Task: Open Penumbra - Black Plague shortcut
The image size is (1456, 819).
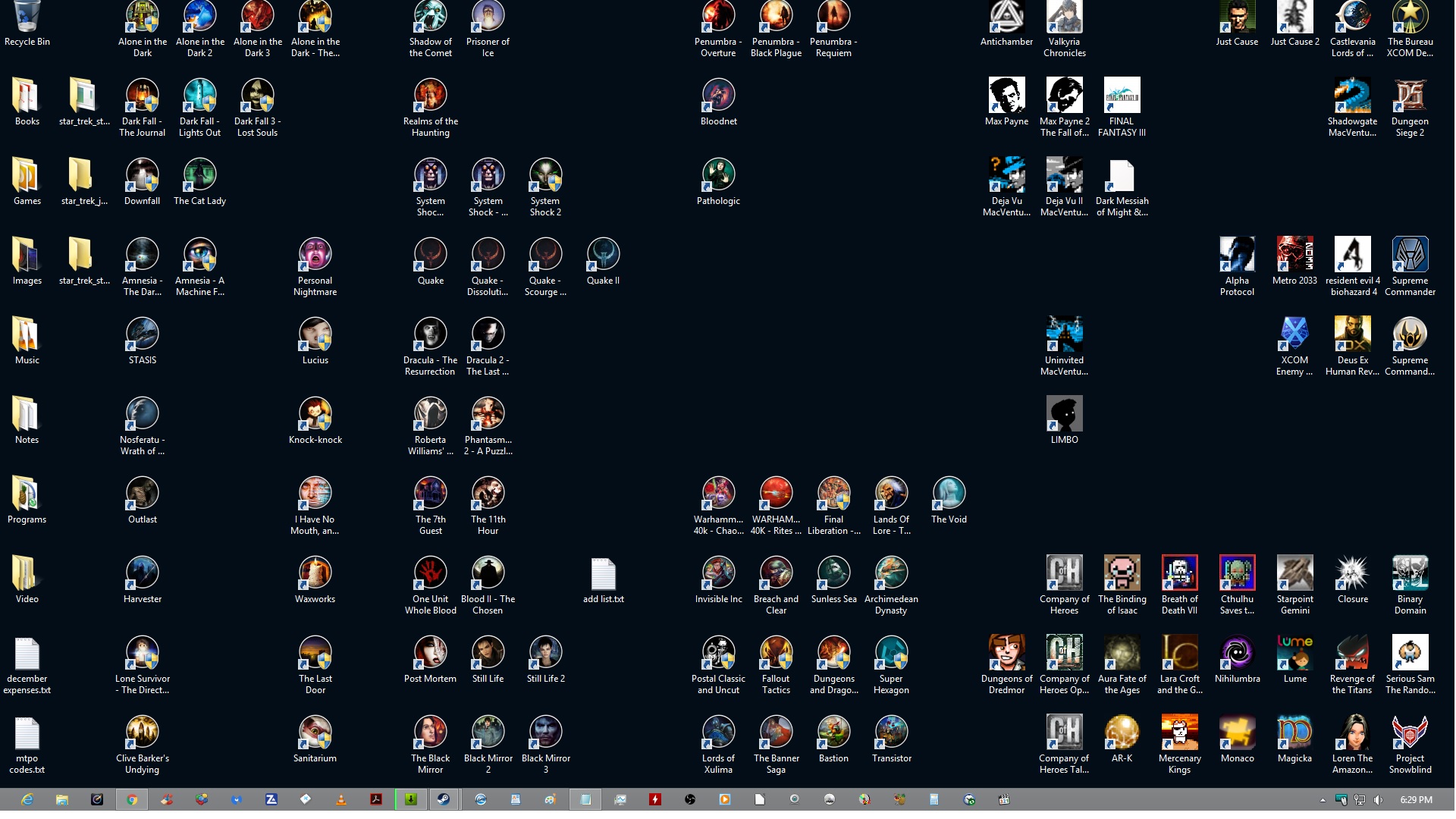Action: click(x=776, y=29)
